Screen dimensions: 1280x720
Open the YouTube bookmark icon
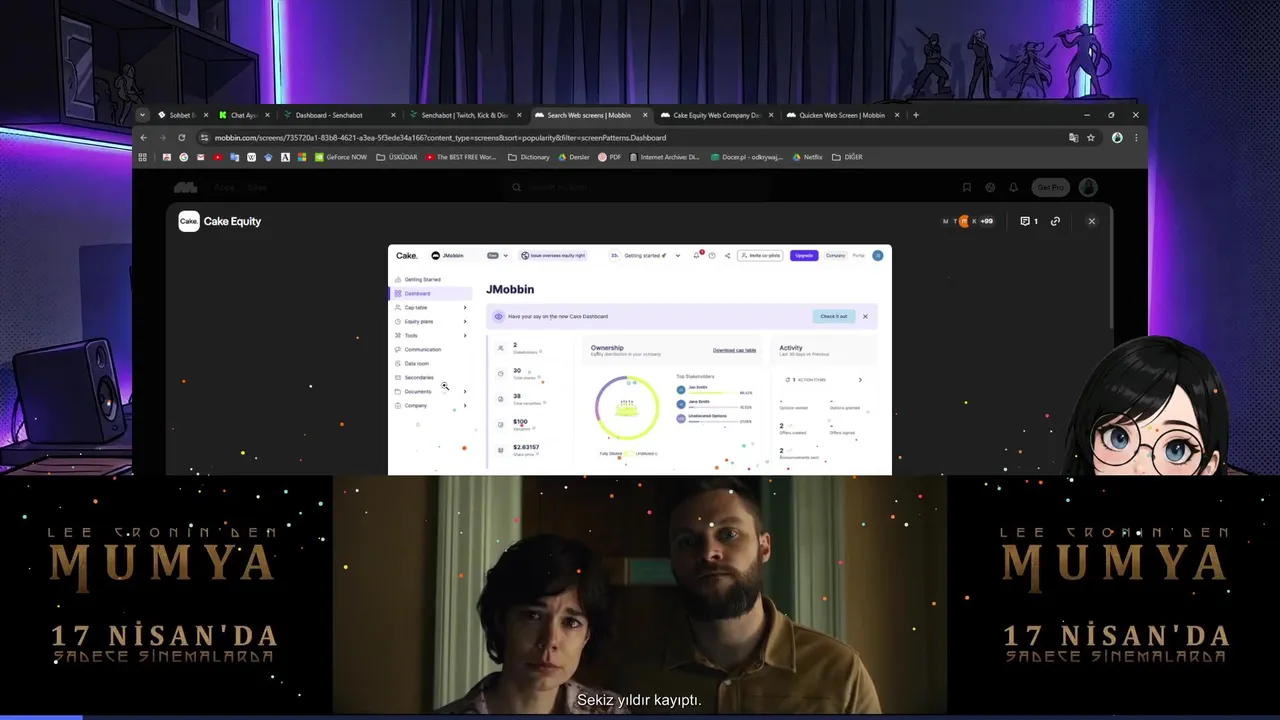tap(217, 157)
